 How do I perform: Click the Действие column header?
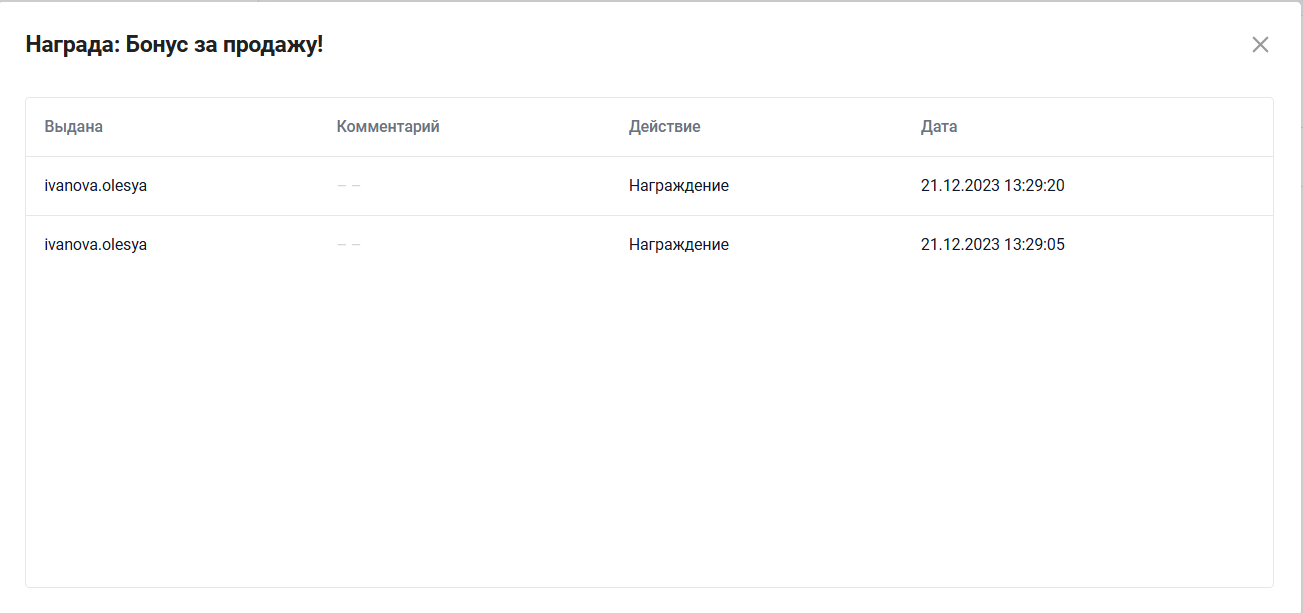pyautogui.click(x=664, y=127)
